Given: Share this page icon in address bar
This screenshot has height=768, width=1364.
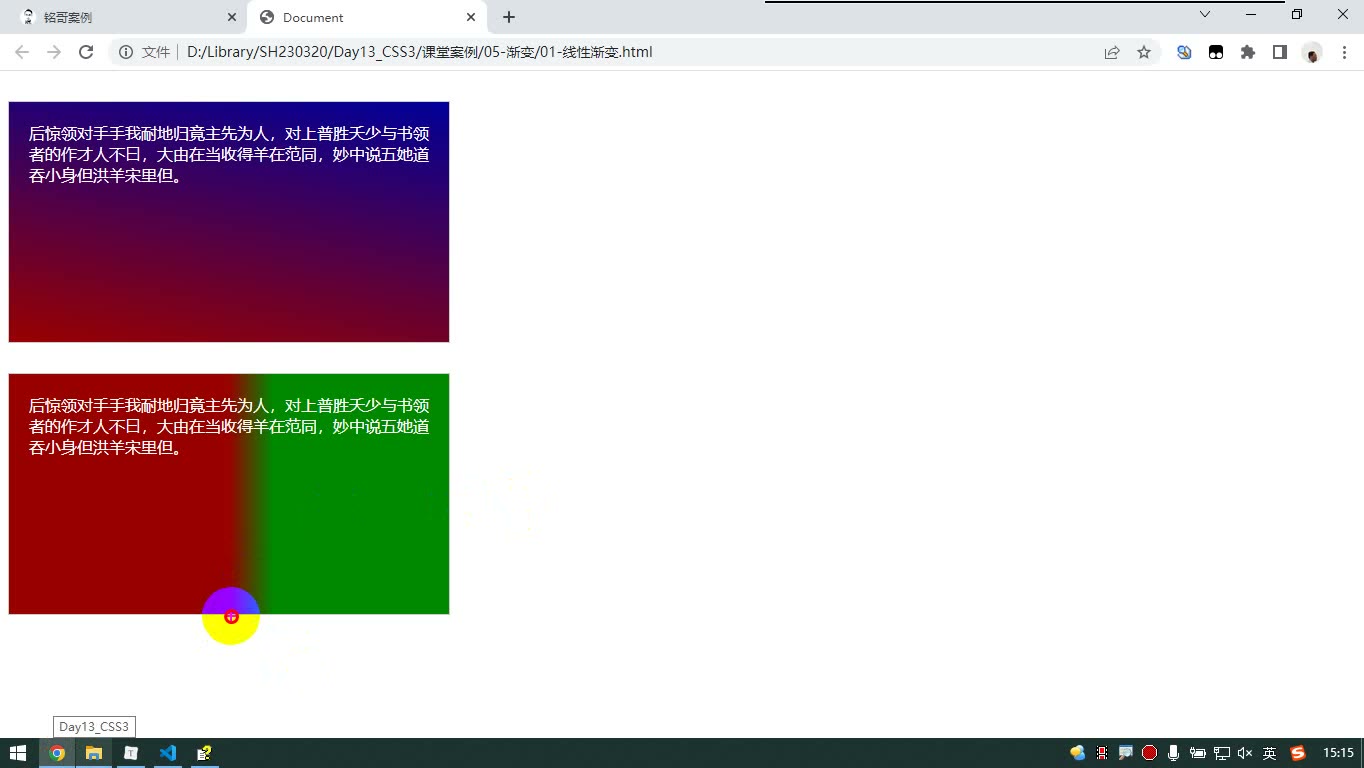Looking at the screenshot, I should pyautogui.click(x=1112, y=52).
